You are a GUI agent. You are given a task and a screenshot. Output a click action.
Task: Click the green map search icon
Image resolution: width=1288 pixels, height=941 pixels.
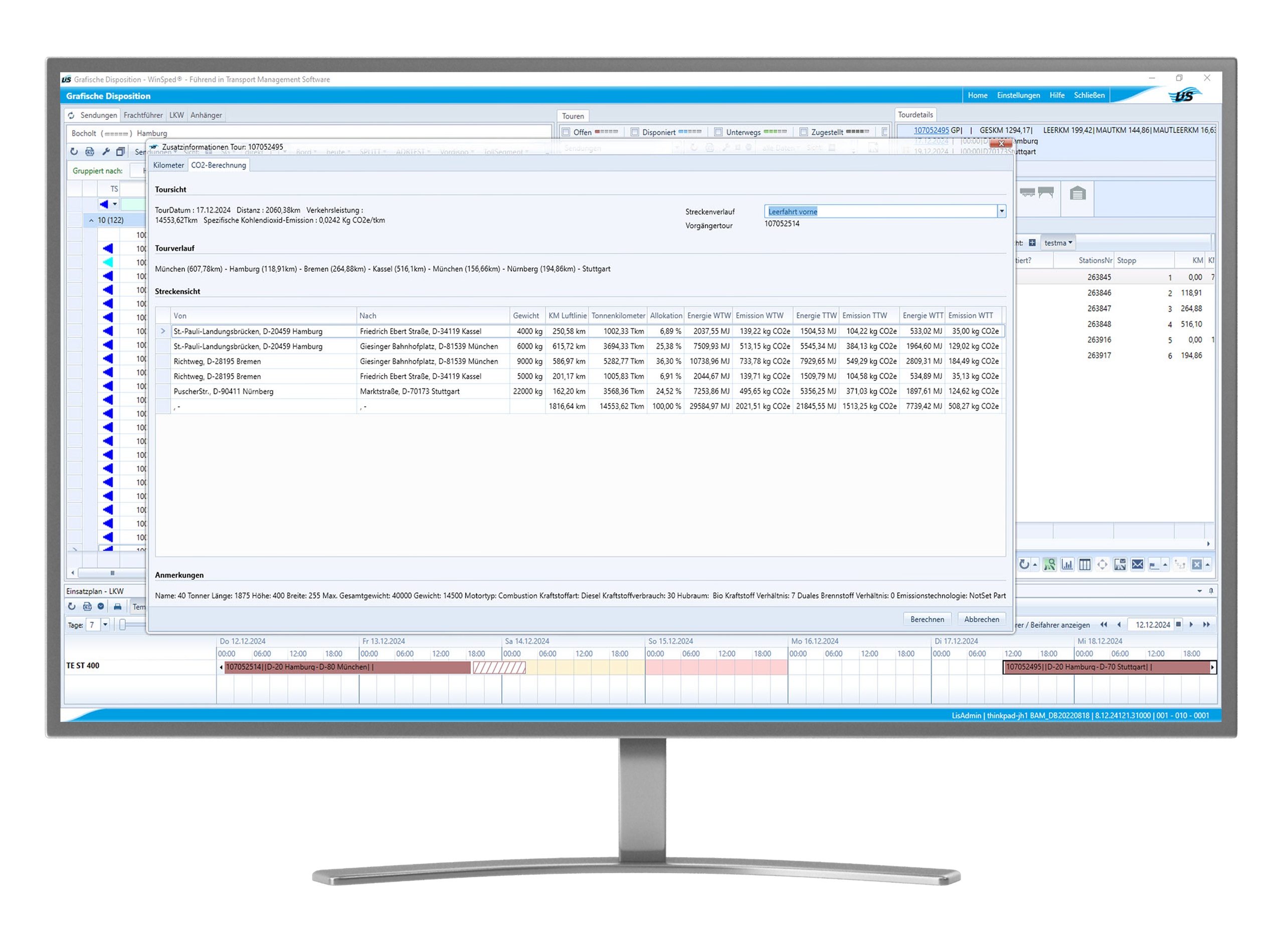tap(1050, 565)
